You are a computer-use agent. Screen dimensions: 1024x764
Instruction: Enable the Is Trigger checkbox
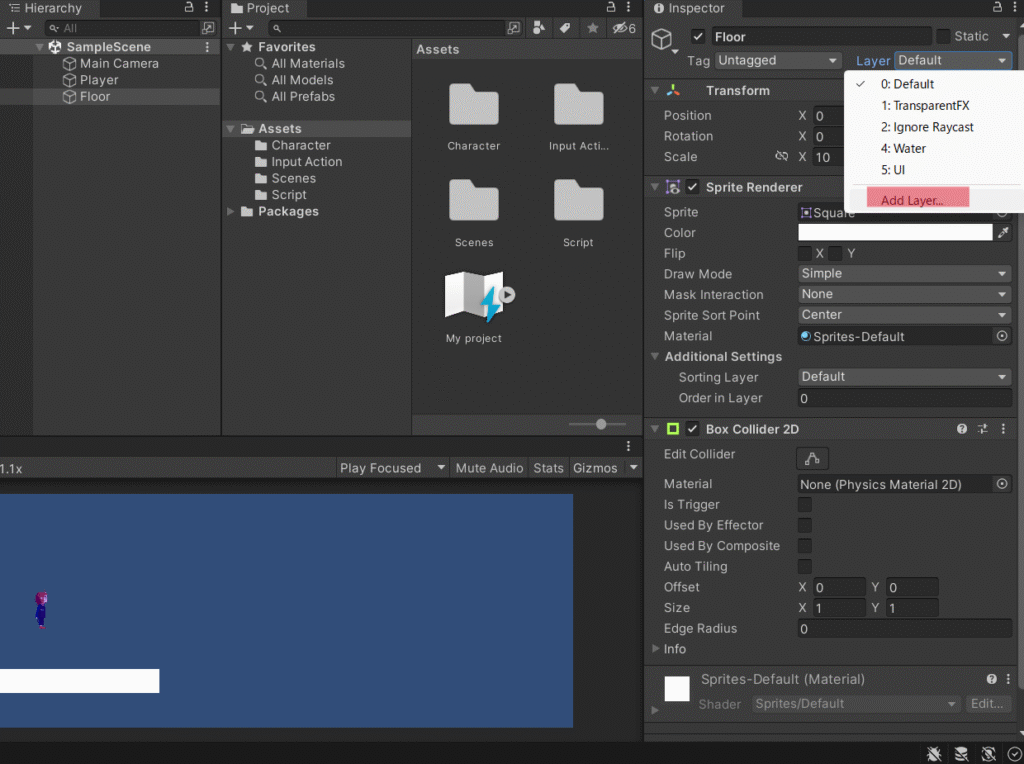[804, 505]
